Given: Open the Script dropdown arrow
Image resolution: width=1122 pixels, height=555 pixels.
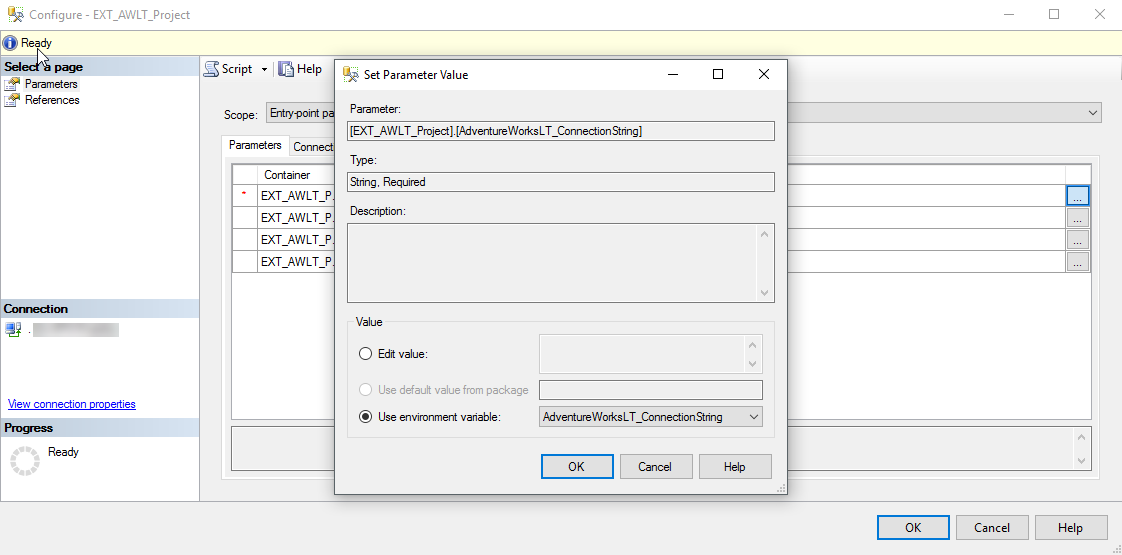Looking at the screenshot, I should tap(263, 69).
